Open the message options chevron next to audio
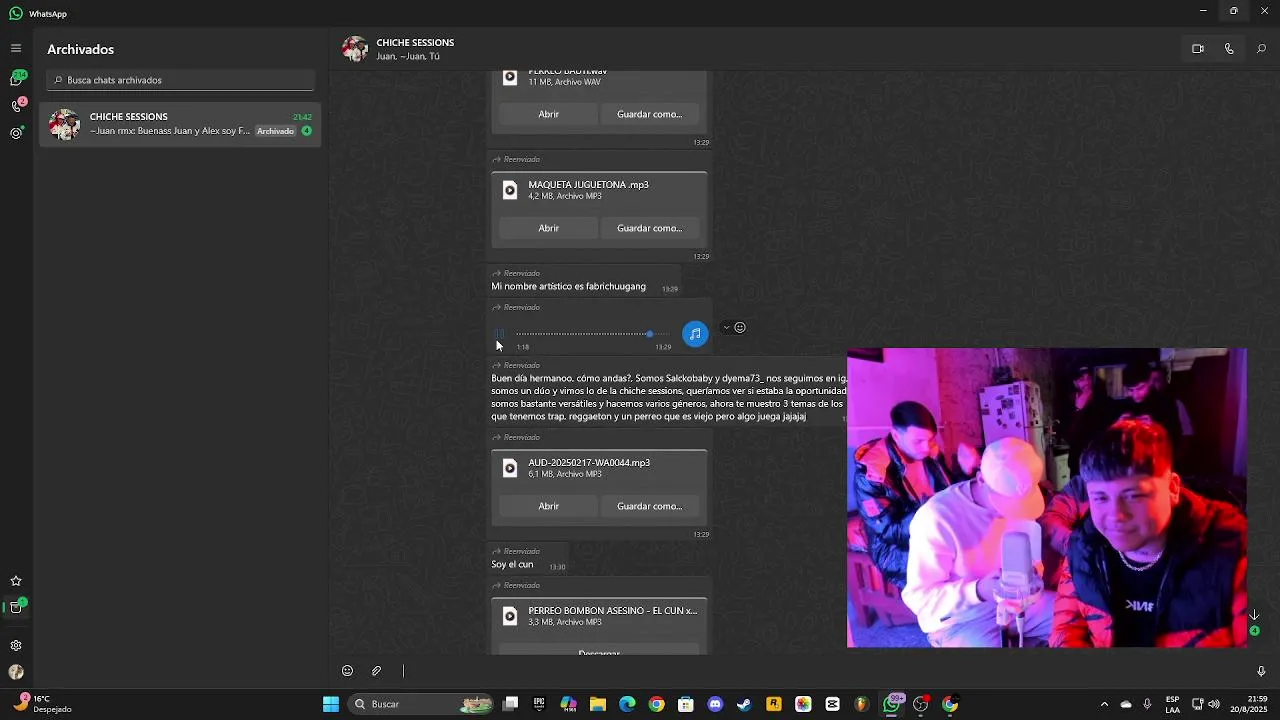This screenshot has width=1280, height=720. [x=726, y=327]
